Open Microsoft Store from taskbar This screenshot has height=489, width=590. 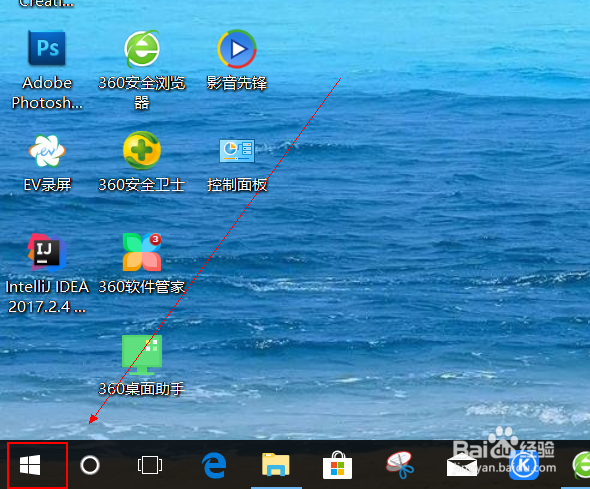pos(337,465)
